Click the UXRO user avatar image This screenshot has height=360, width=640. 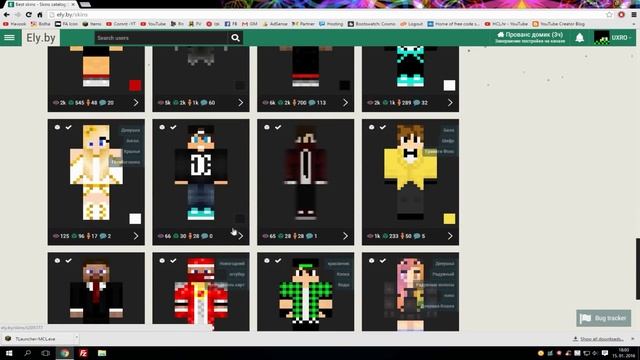point(601,38)
